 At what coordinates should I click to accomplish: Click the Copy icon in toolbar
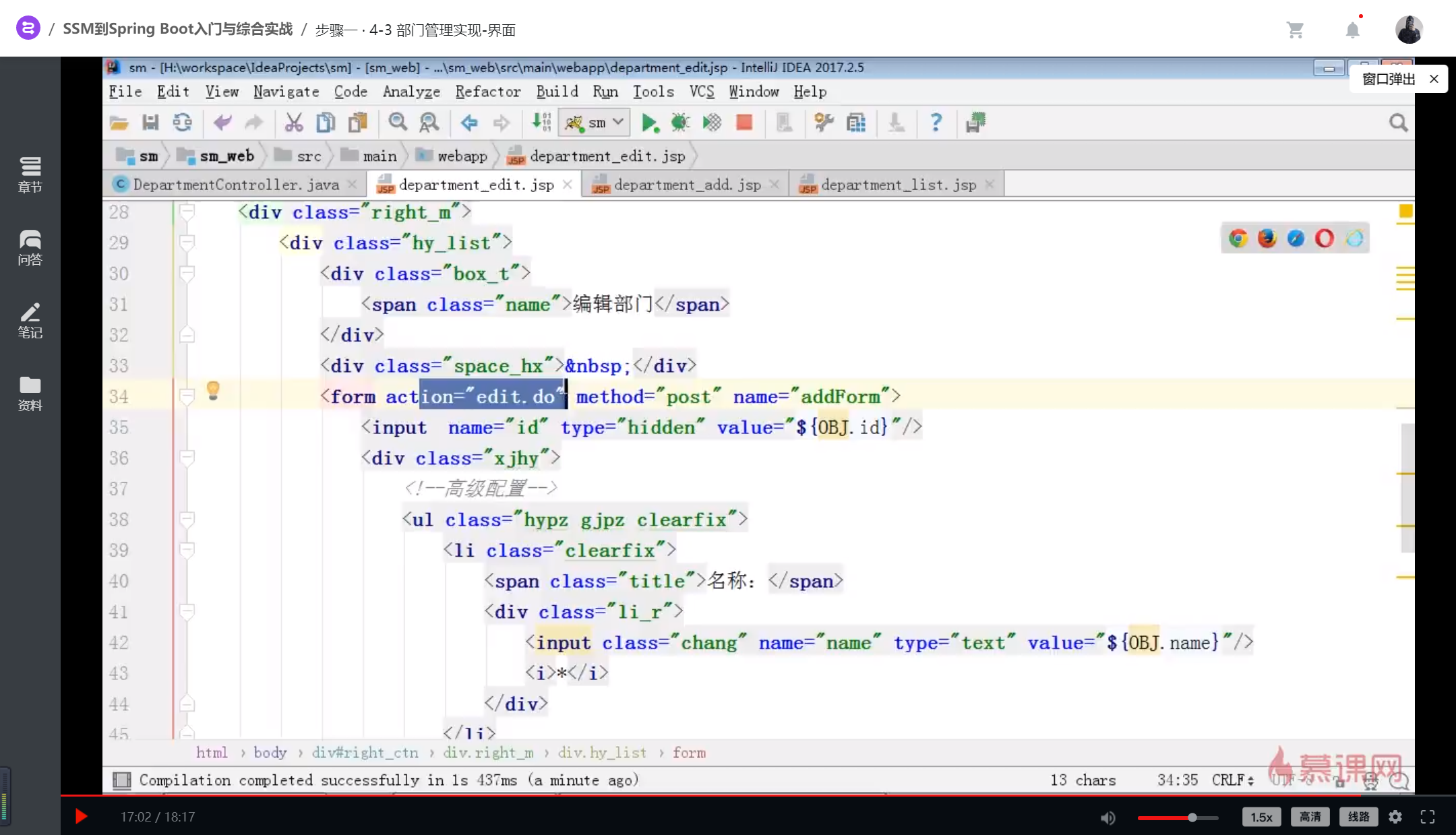click(x=326, y=123)
